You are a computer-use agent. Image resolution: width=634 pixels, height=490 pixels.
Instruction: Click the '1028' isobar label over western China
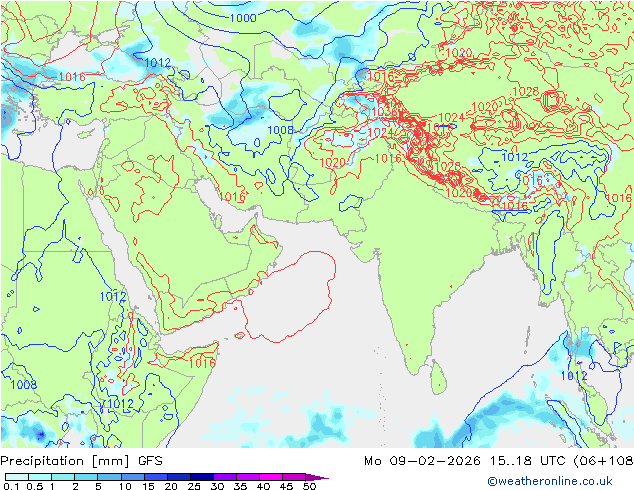526,92
